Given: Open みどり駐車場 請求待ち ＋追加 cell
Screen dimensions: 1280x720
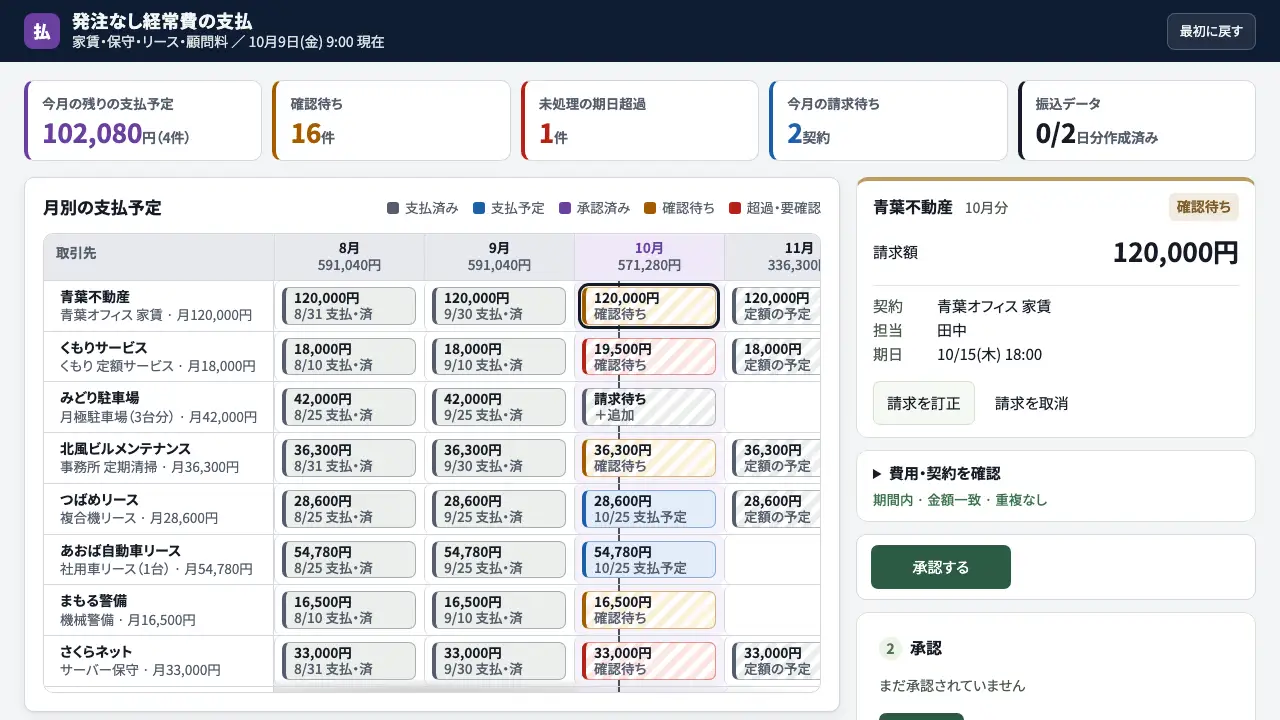Looking at the screenshot, I should point(649,407).
